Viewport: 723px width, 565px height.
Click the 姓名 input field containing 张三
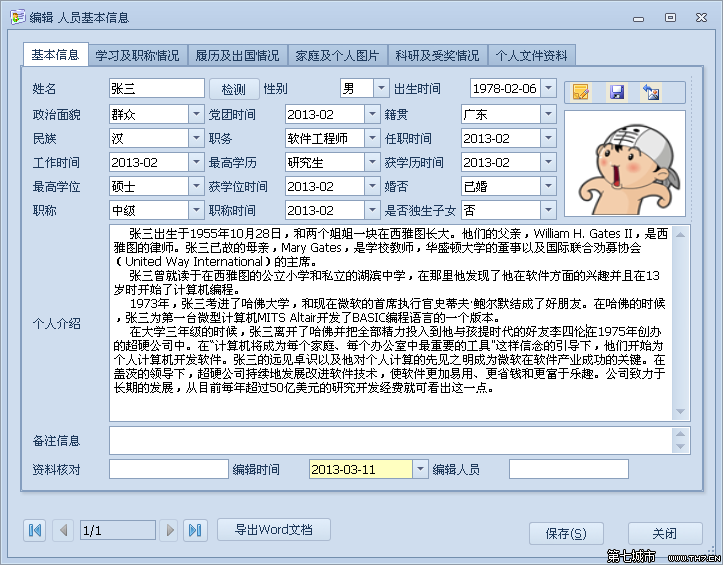[157, 88]
